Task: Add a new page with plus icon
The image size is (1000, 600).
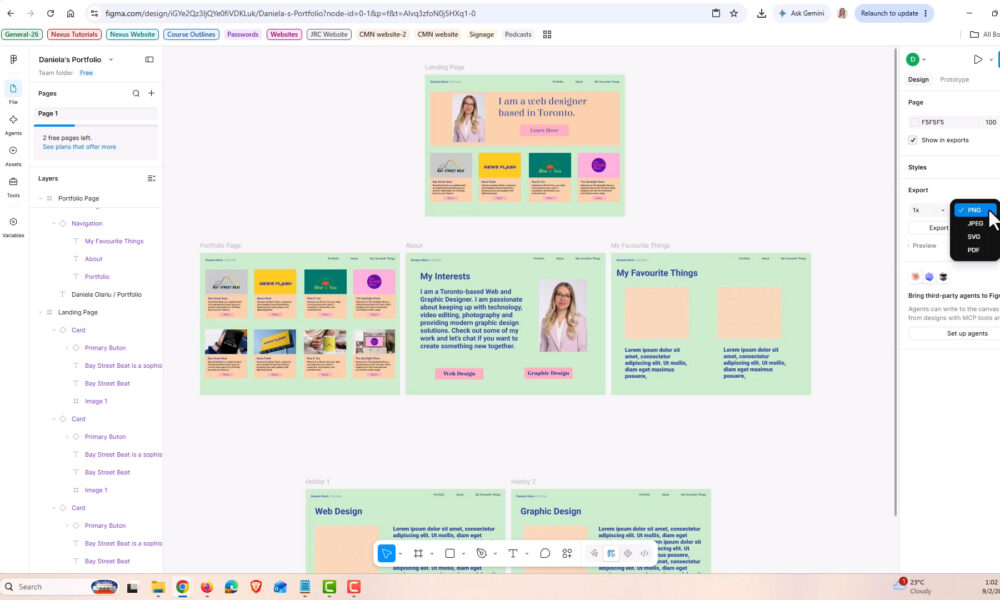Action: [151, 93]
